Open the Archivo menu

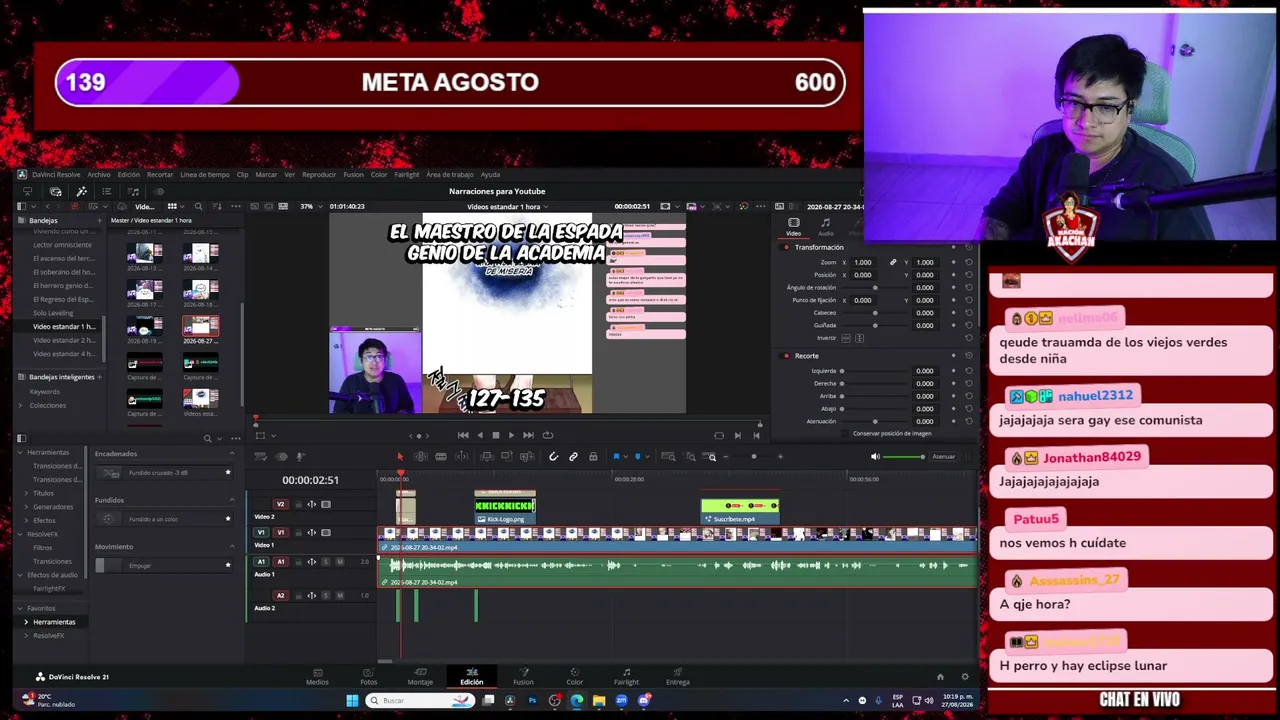99,175
